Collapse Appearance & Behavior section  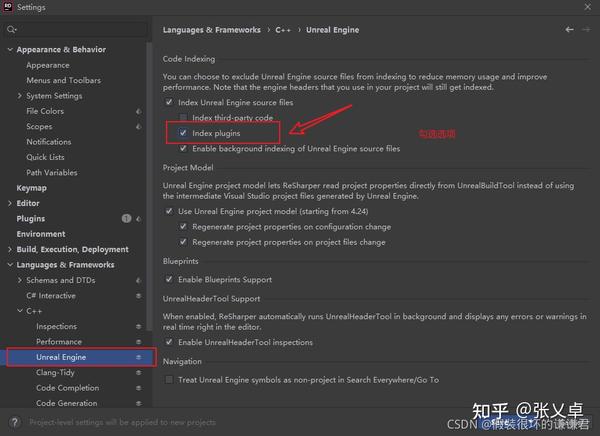point(10,49)
